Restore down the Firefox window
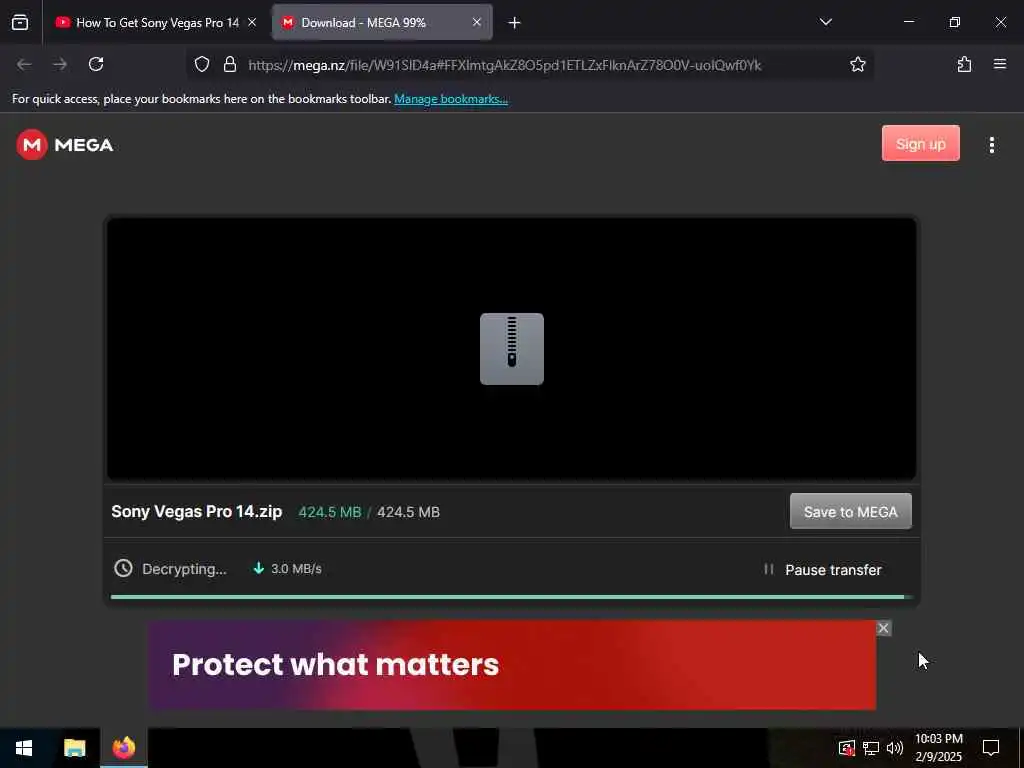Screen dimensions: 1024x768 click(955, 22)
